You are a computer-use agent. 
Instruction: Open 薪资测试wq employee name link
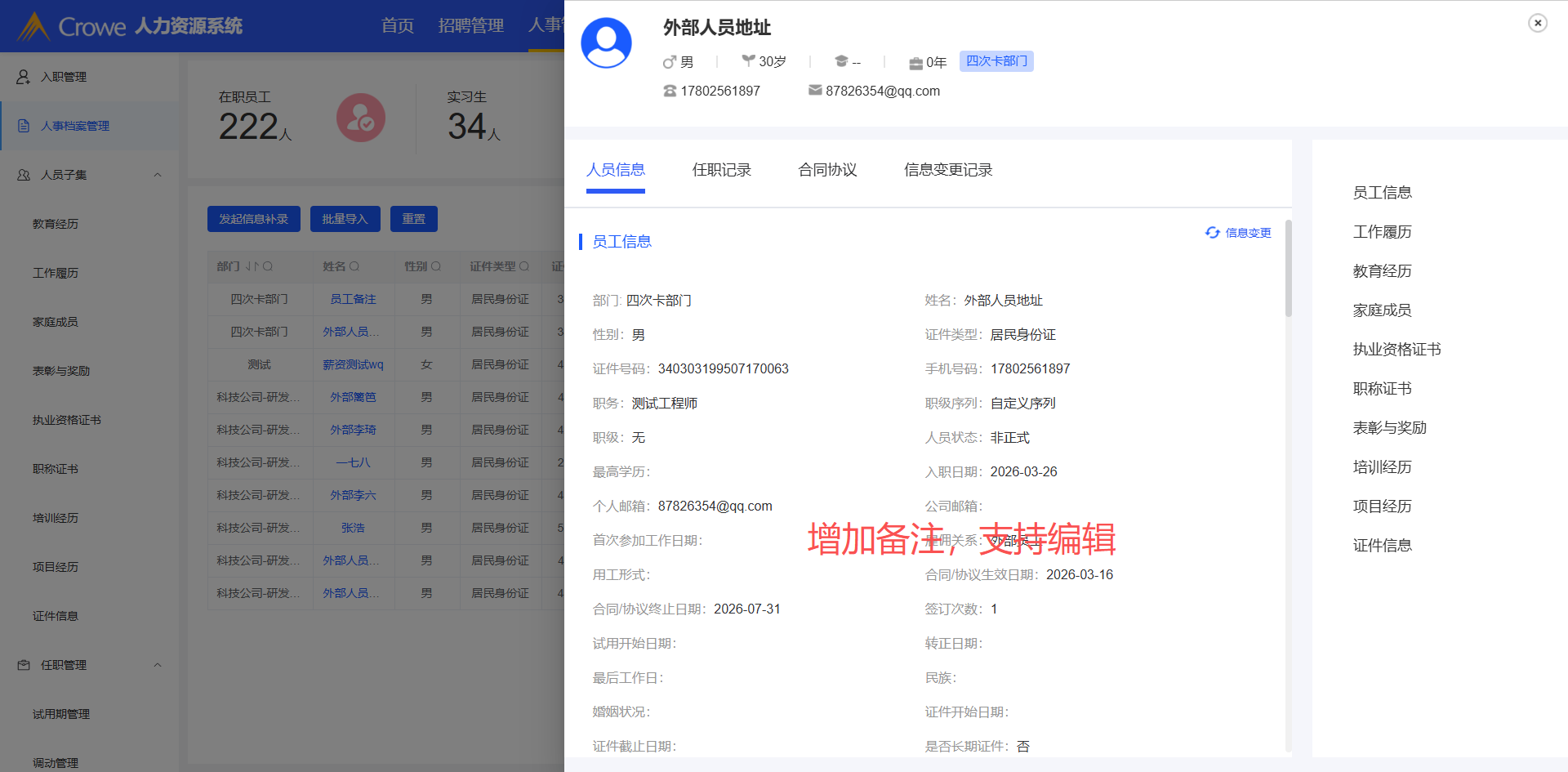point(353,364)
